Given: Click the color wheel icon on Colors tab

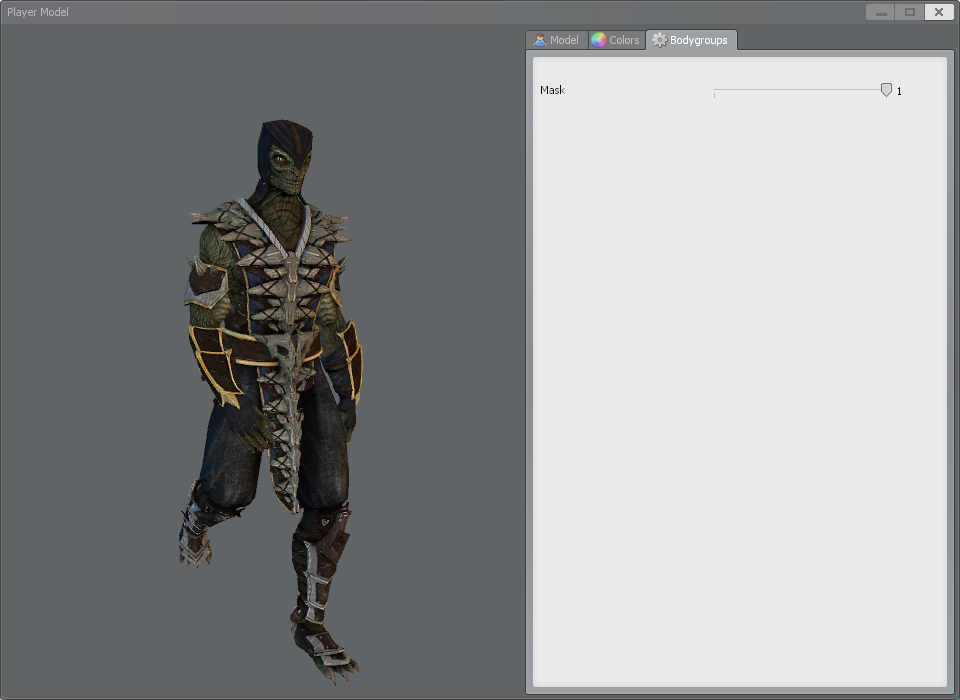Looking at the screenshot, I should click(598, 40).
